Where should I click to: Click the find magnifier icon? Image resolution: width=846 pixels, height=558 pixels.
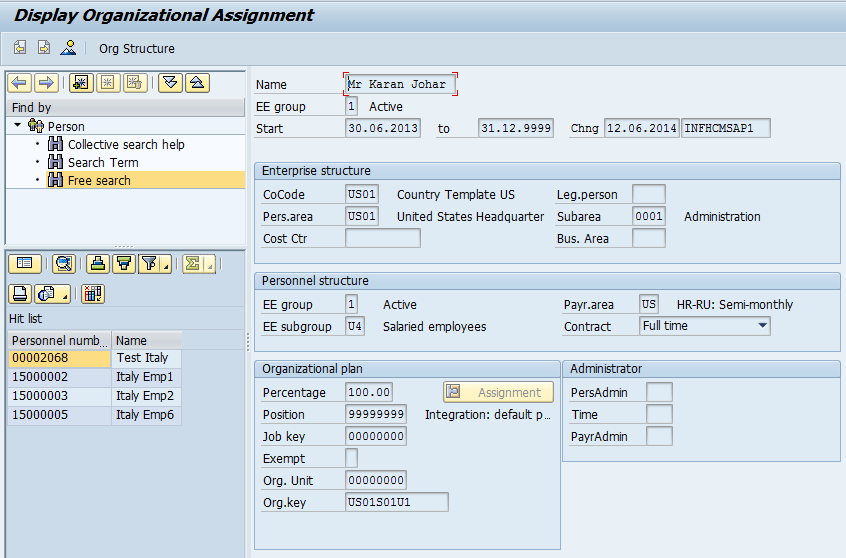click(x=64, y=264)
